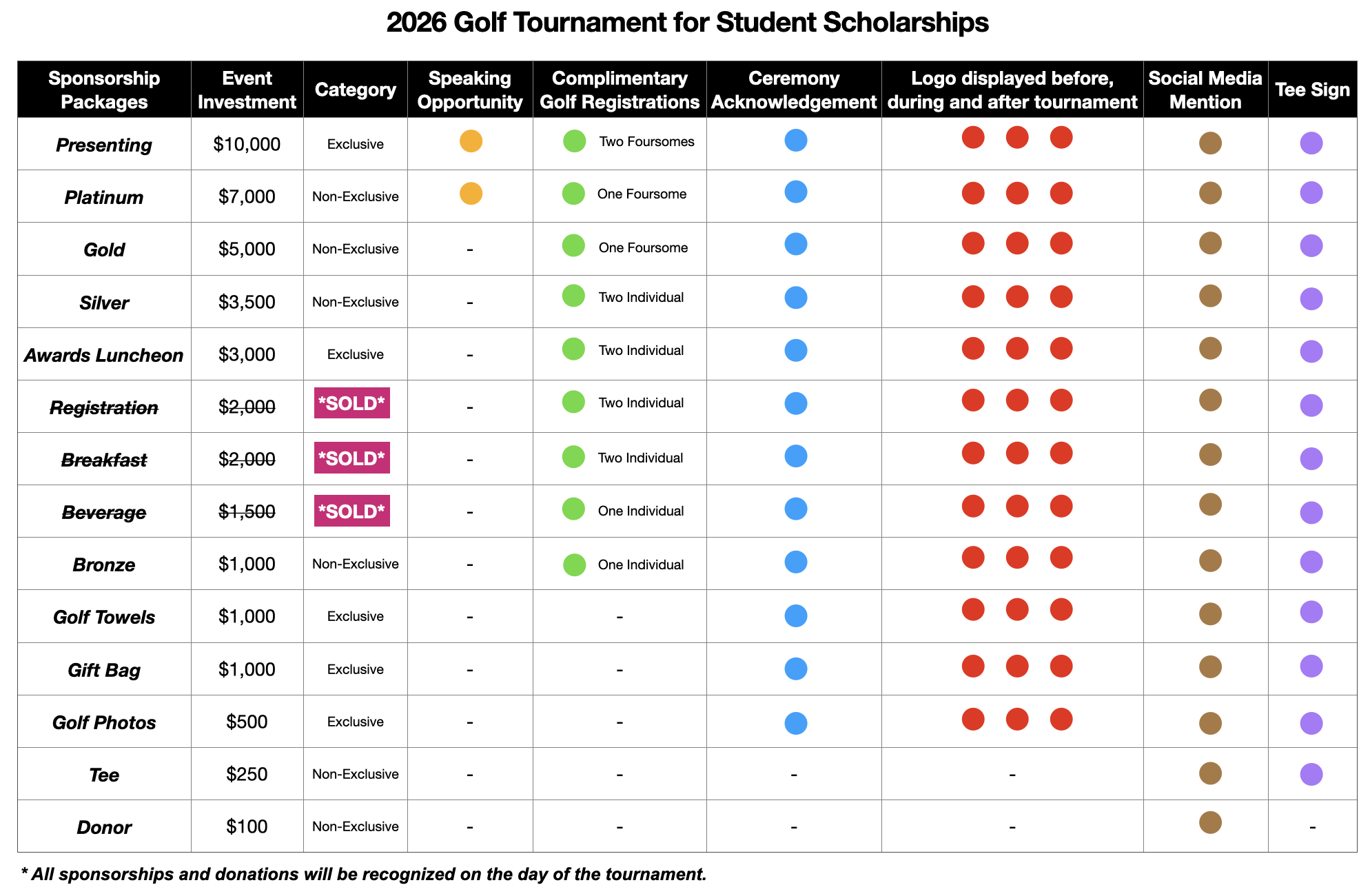
Task: Click the Two Foursomes text in Presenting row
Action: [x=646, y=142]
